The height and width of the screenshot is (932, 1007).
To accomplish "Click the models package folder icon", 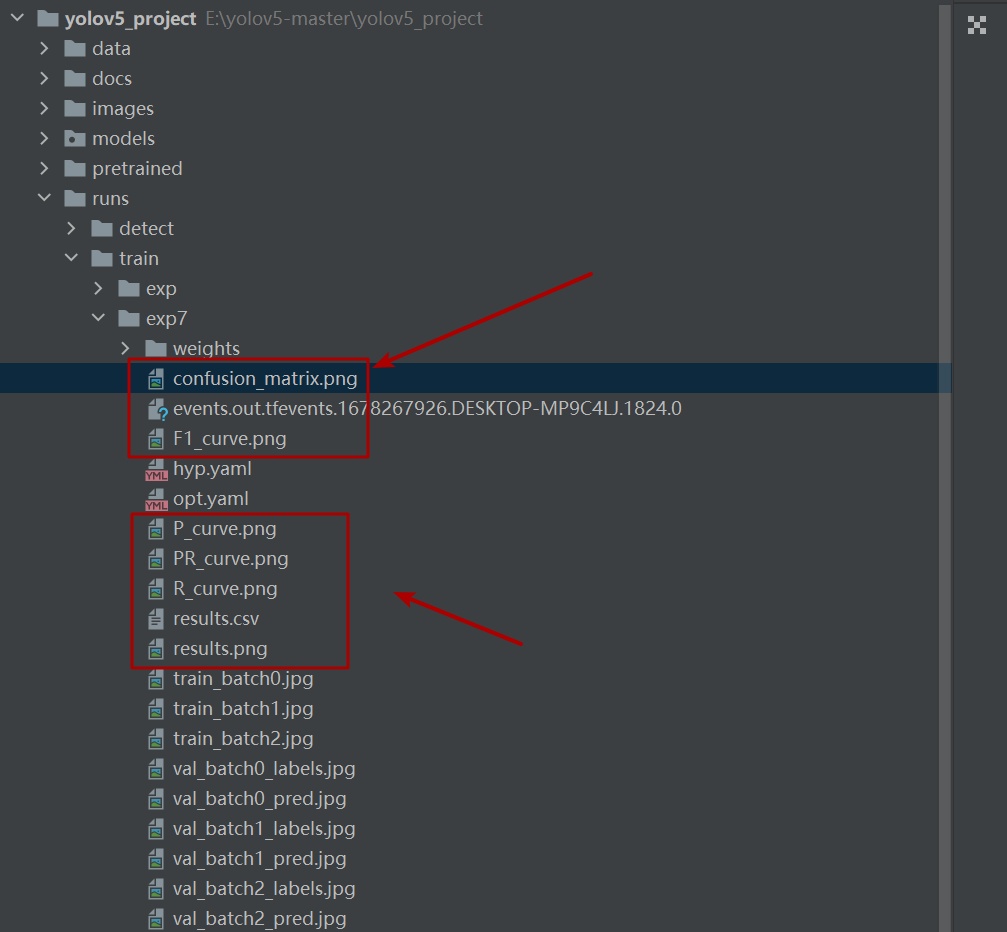I will [x=75, y=139].
